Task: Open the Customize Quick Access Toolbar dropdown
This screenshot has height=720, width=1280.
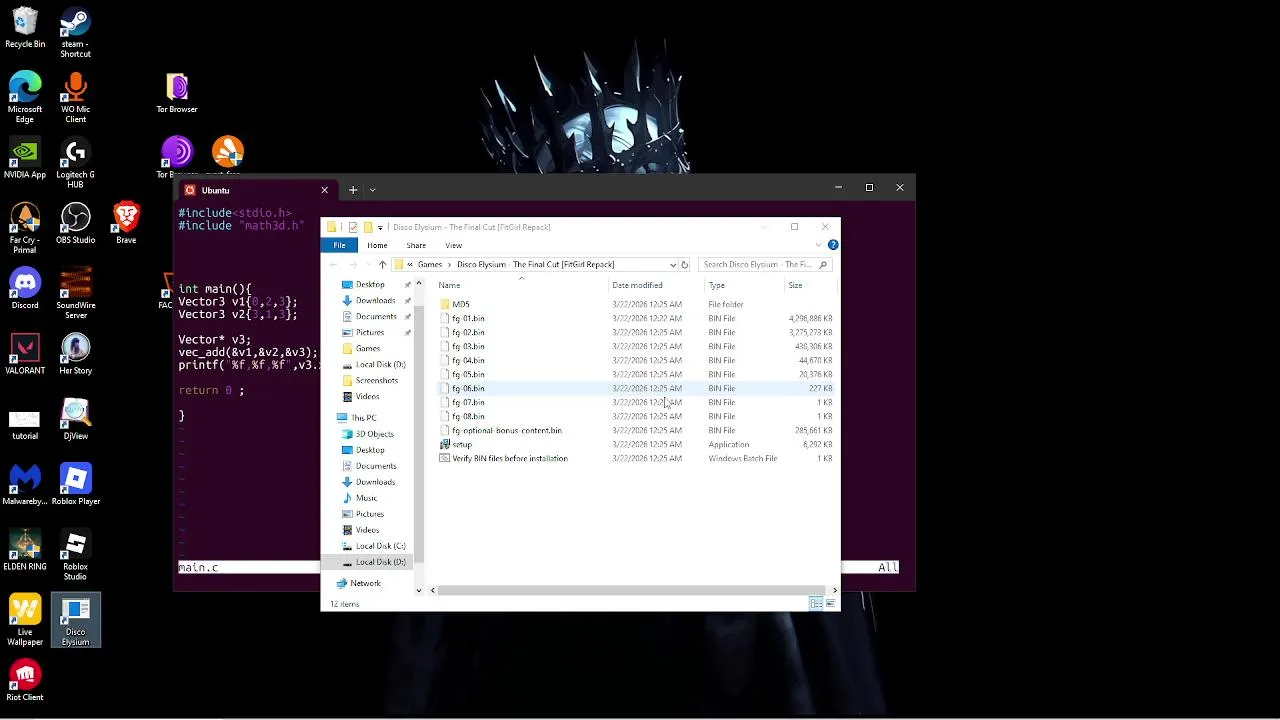Action: [x=380, y=227]
